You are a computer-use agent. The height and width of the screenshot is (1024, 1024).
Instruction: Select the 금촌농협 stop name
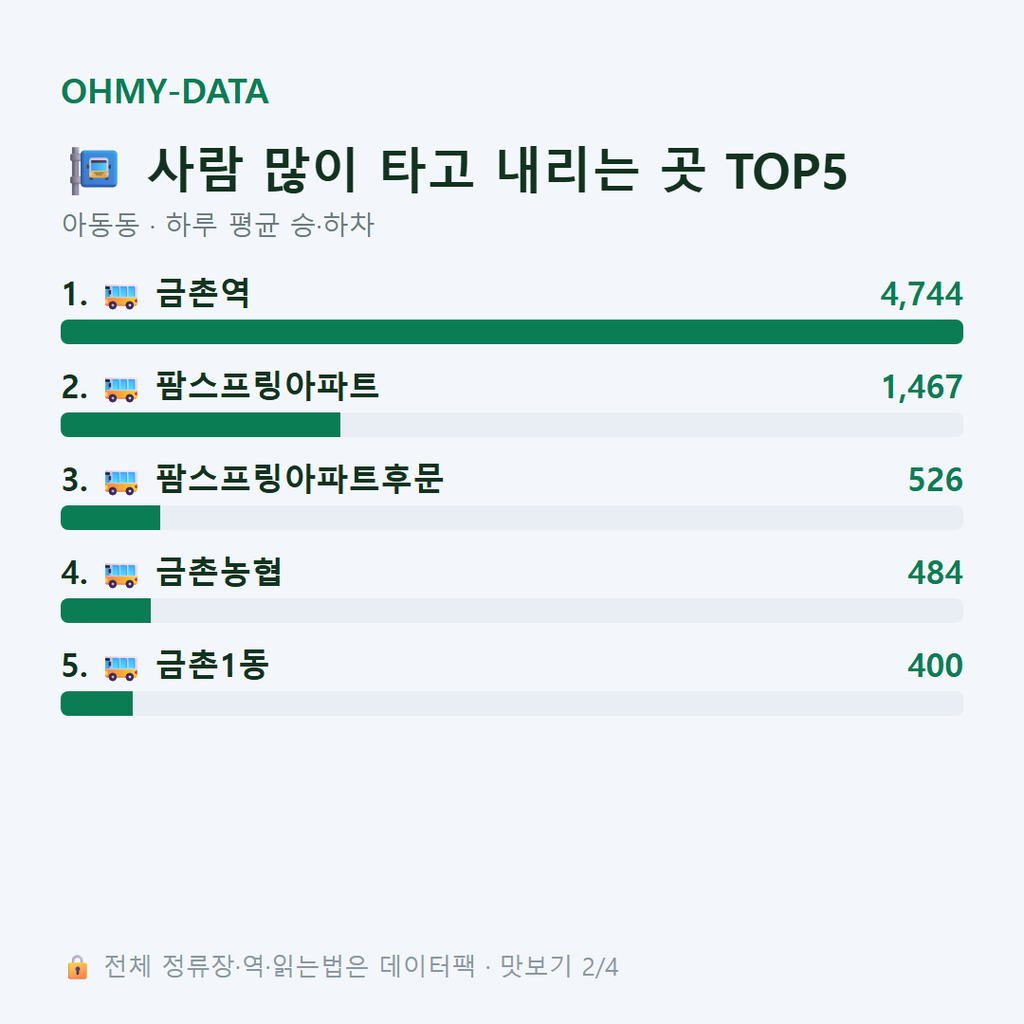219,572
